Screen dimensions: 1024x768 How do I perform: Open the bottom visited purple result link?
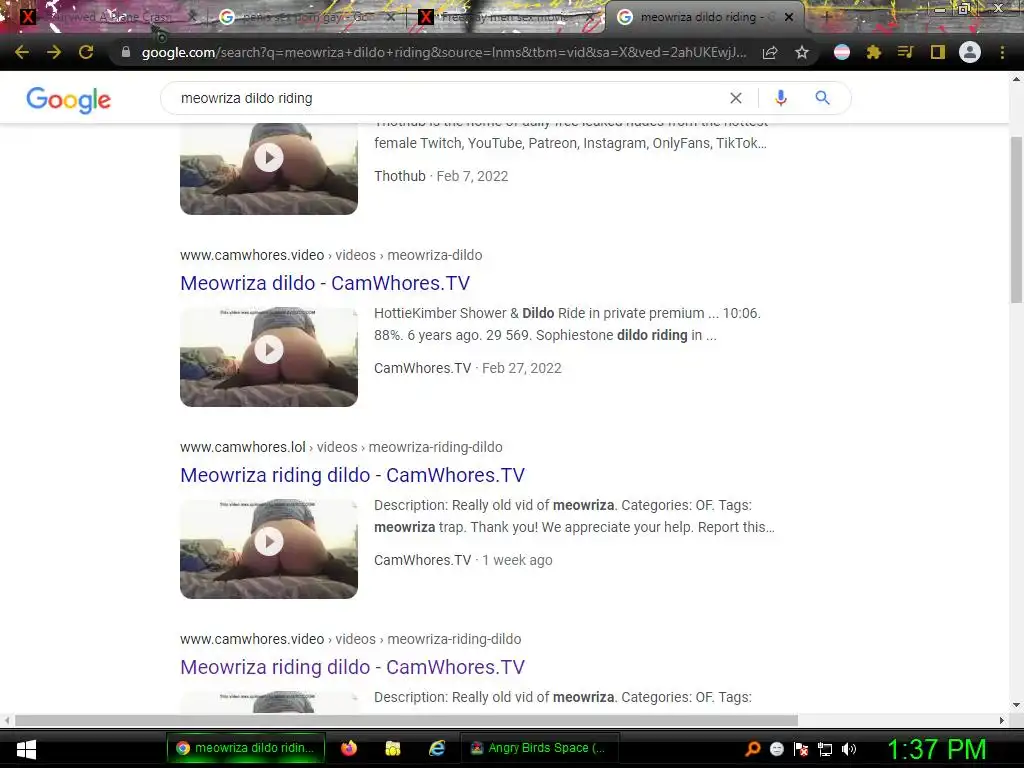353,667
